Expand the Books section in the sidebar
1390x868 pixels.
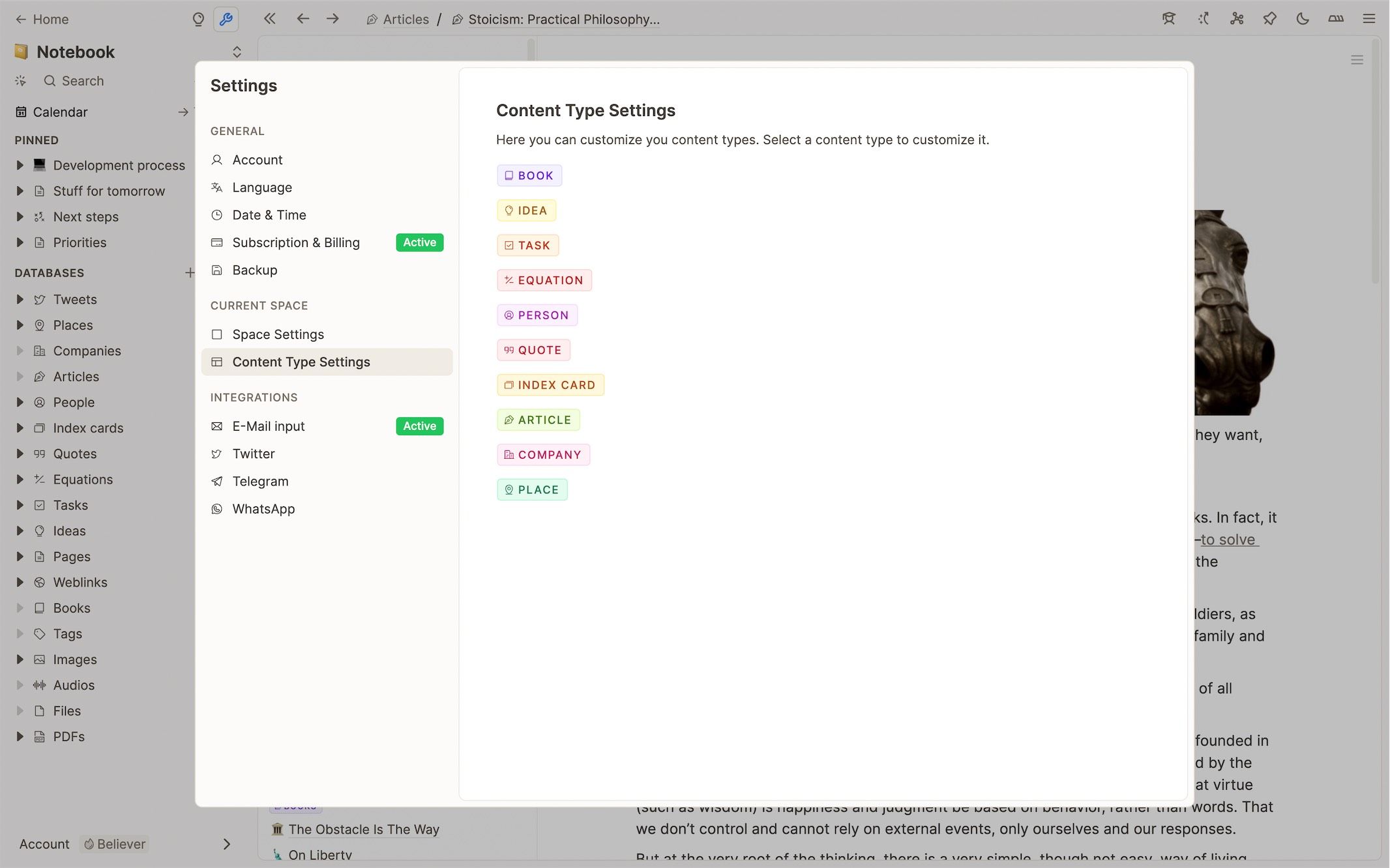coord(19,607)
